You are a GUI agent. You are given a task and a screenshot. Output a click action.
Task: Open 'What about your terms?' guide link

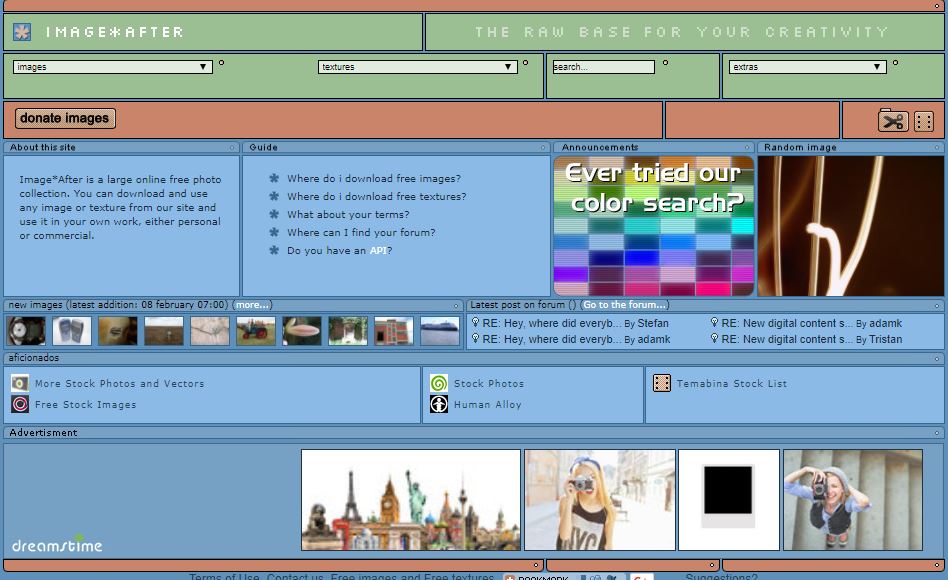pos(348,214)
